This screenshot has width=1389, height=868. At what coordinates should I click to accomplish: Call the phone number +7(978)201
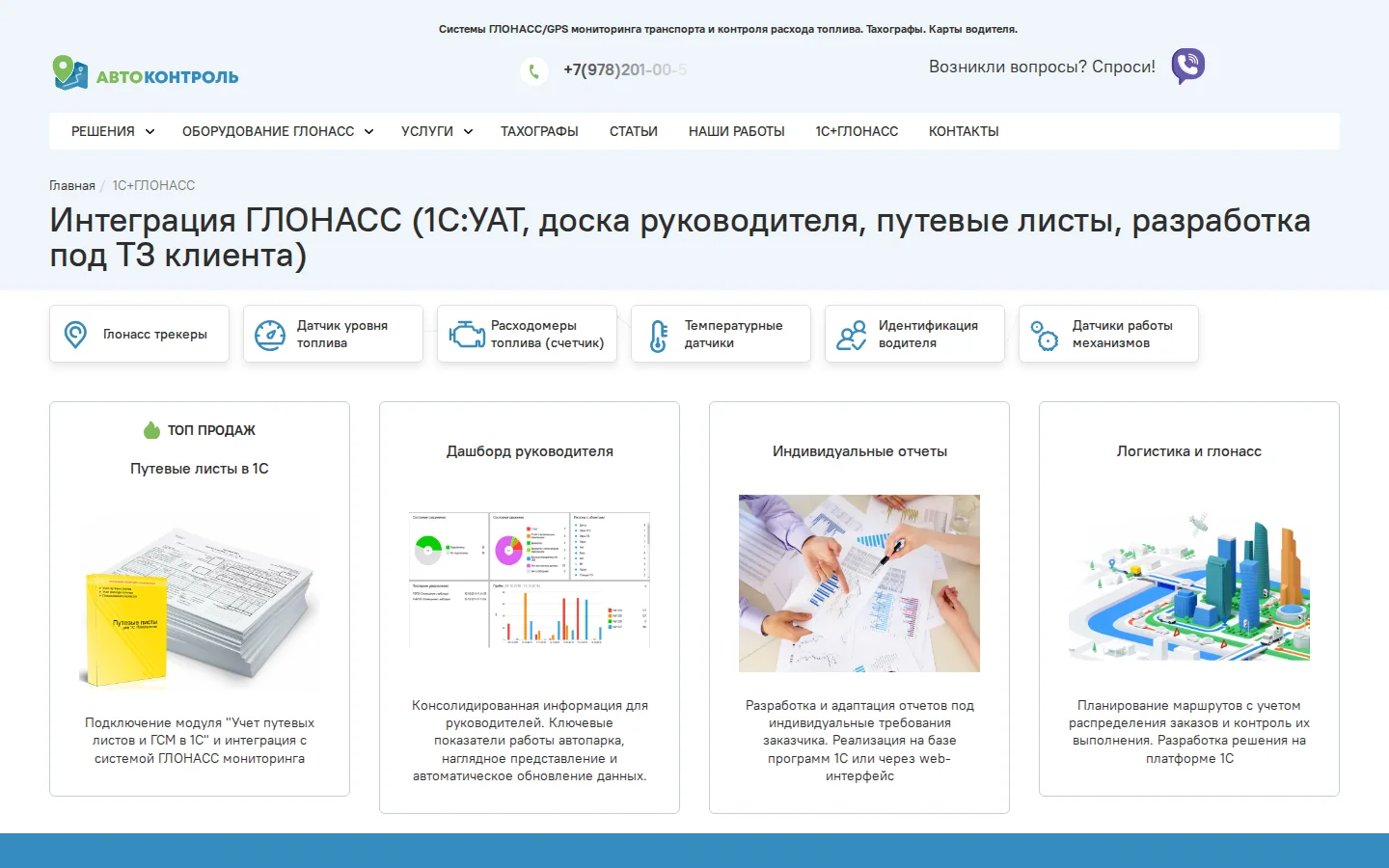[625, 69]
